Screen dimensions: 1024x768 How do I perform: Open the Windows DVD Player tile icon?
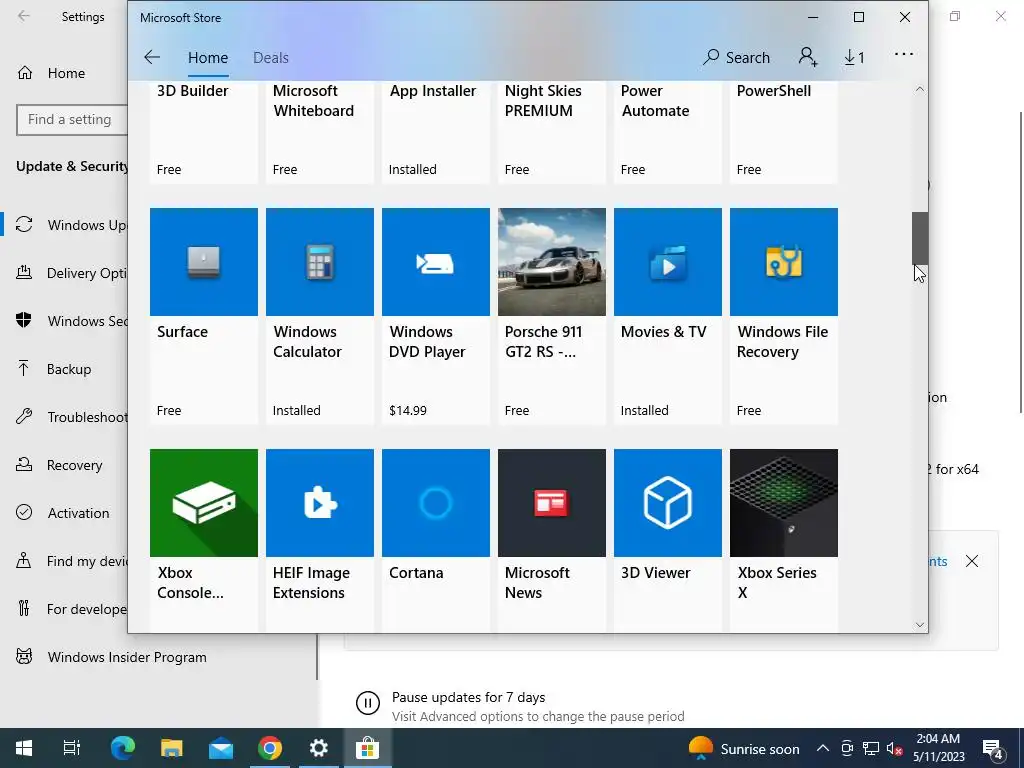(436, 262)
